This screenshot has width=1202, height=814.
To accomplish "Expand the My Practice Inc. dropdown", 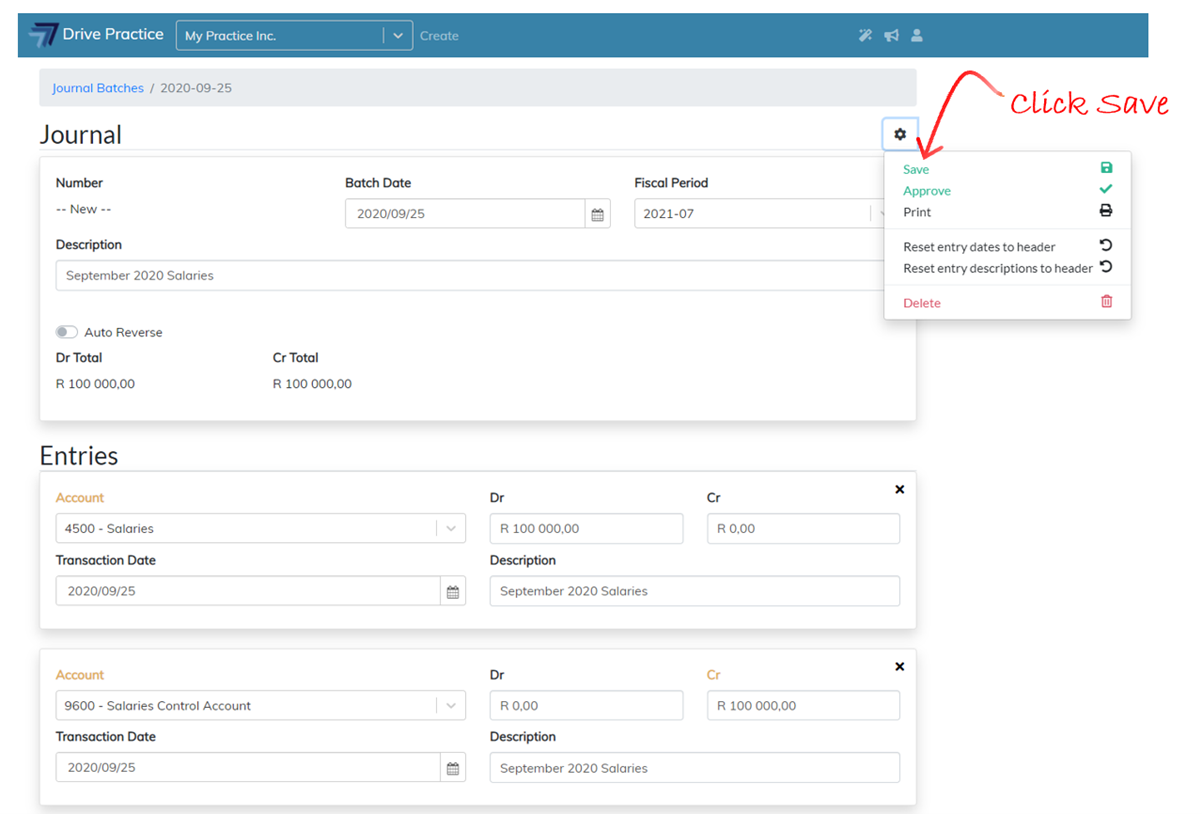I will (x=397, y=35).
